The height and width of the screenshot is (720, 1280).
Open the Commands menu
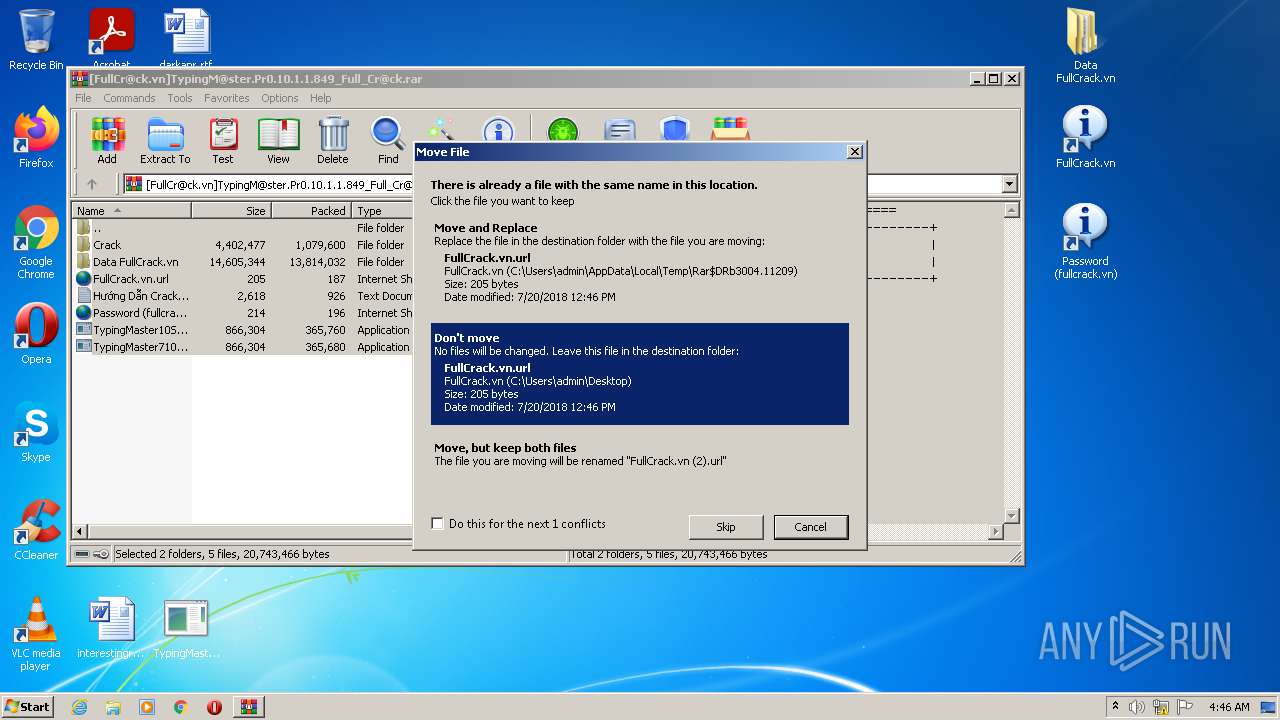point(129,98)
